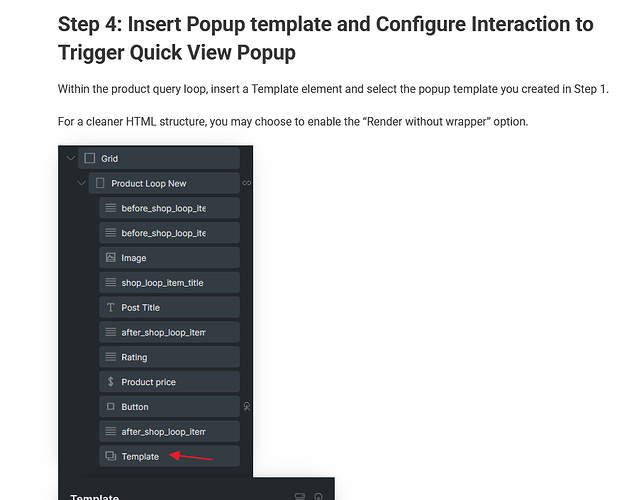Collapse the Grid tree node
The height and width of the screenshot is (500, 634).
click(71, 158)
